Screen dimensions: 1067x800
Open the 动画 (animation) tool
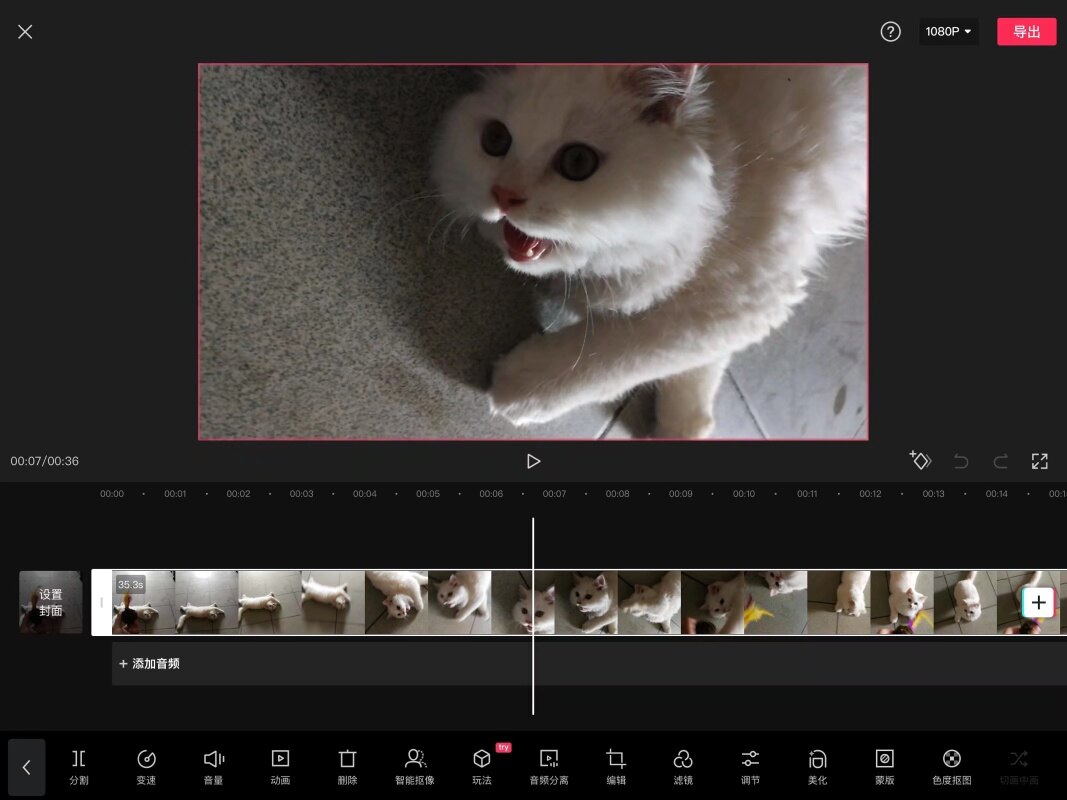pos(280,765)
